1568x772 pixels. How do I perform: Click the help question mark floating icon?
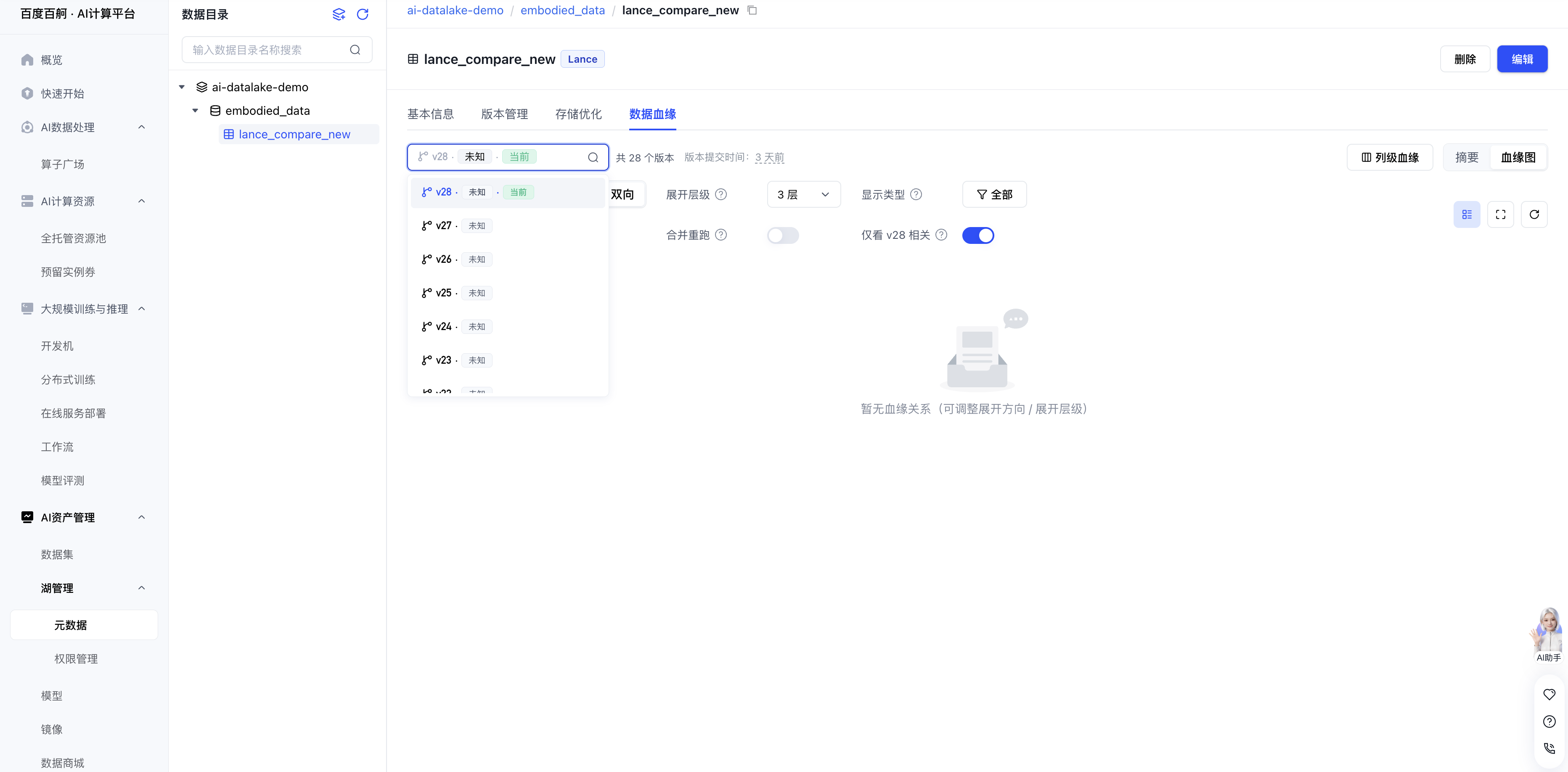[x=1549, y=722]
